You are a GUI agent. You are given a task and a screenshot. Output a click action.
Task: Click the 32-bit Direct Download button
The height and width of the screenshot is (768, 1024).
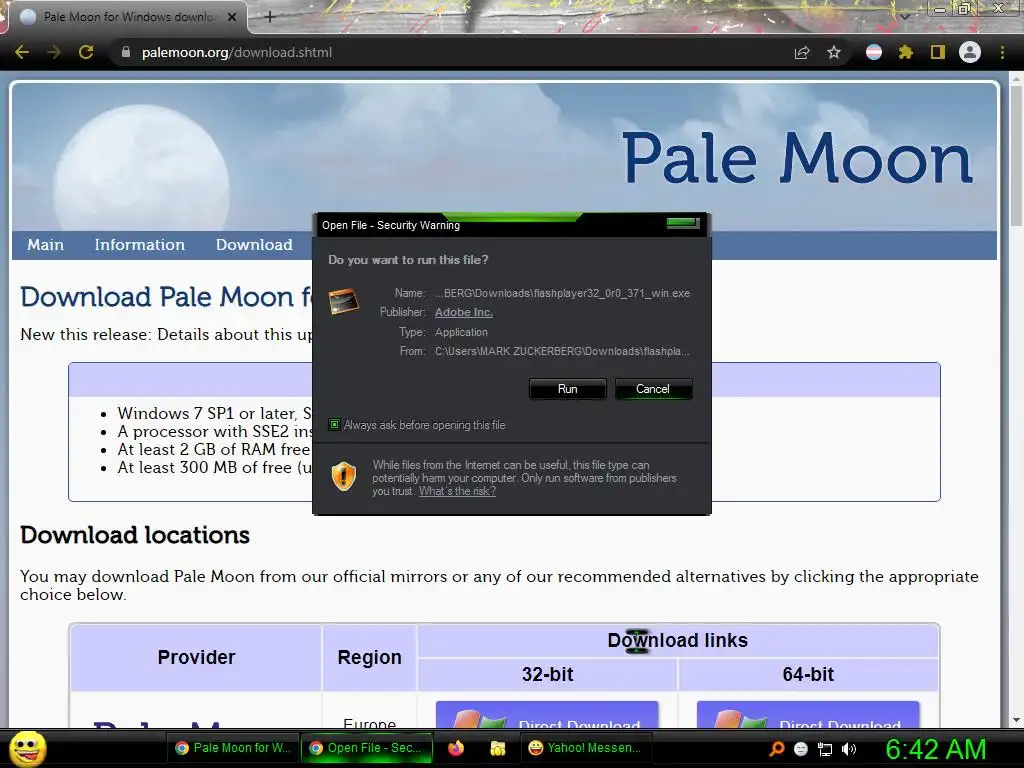[547, 716]
